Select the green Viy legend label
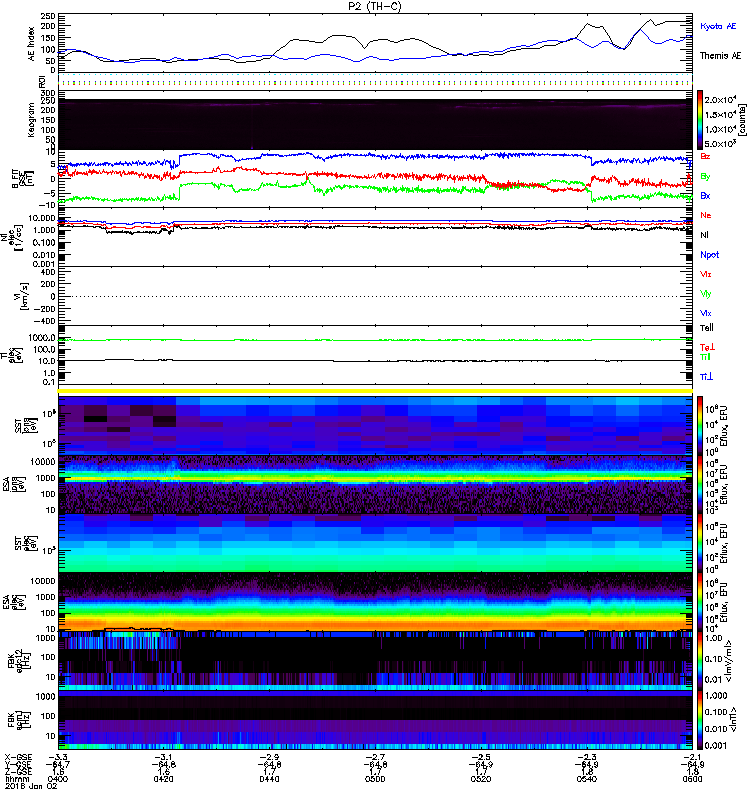Screen dimensions: 750x800 pos(705,294)
